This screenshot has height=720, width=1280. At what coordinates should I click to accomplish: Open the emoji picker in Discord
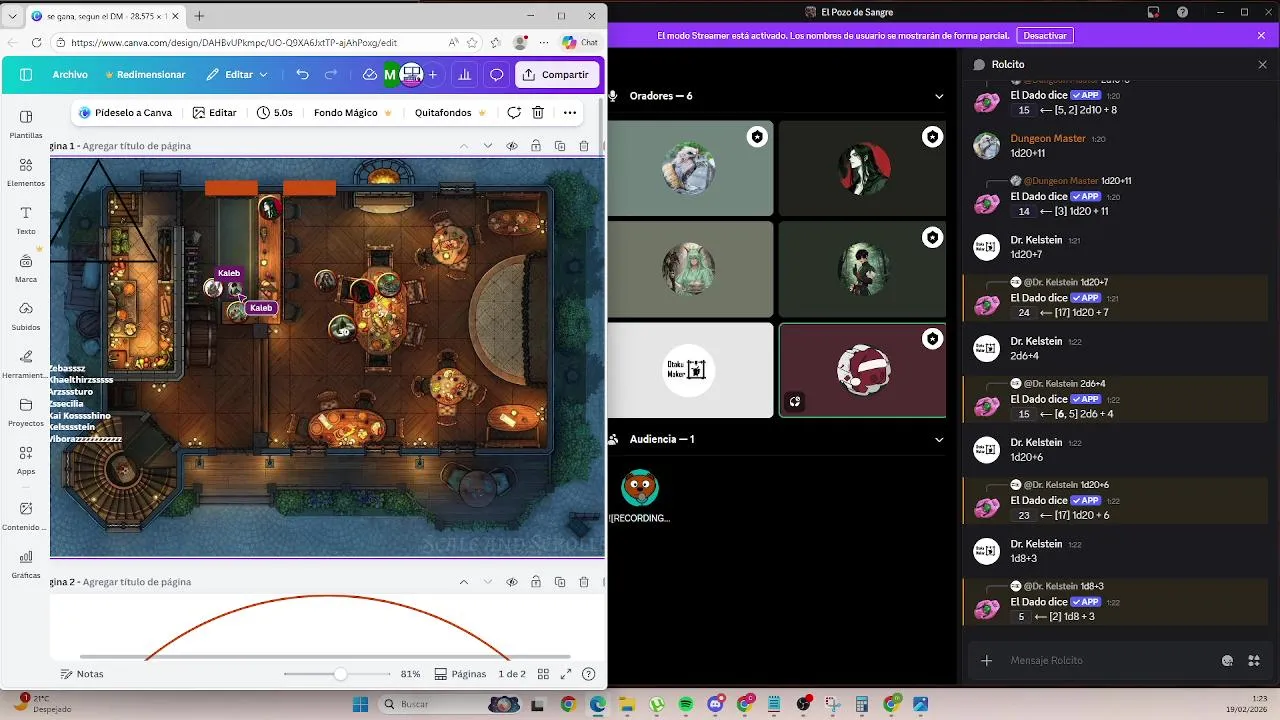coord(1227,661)
